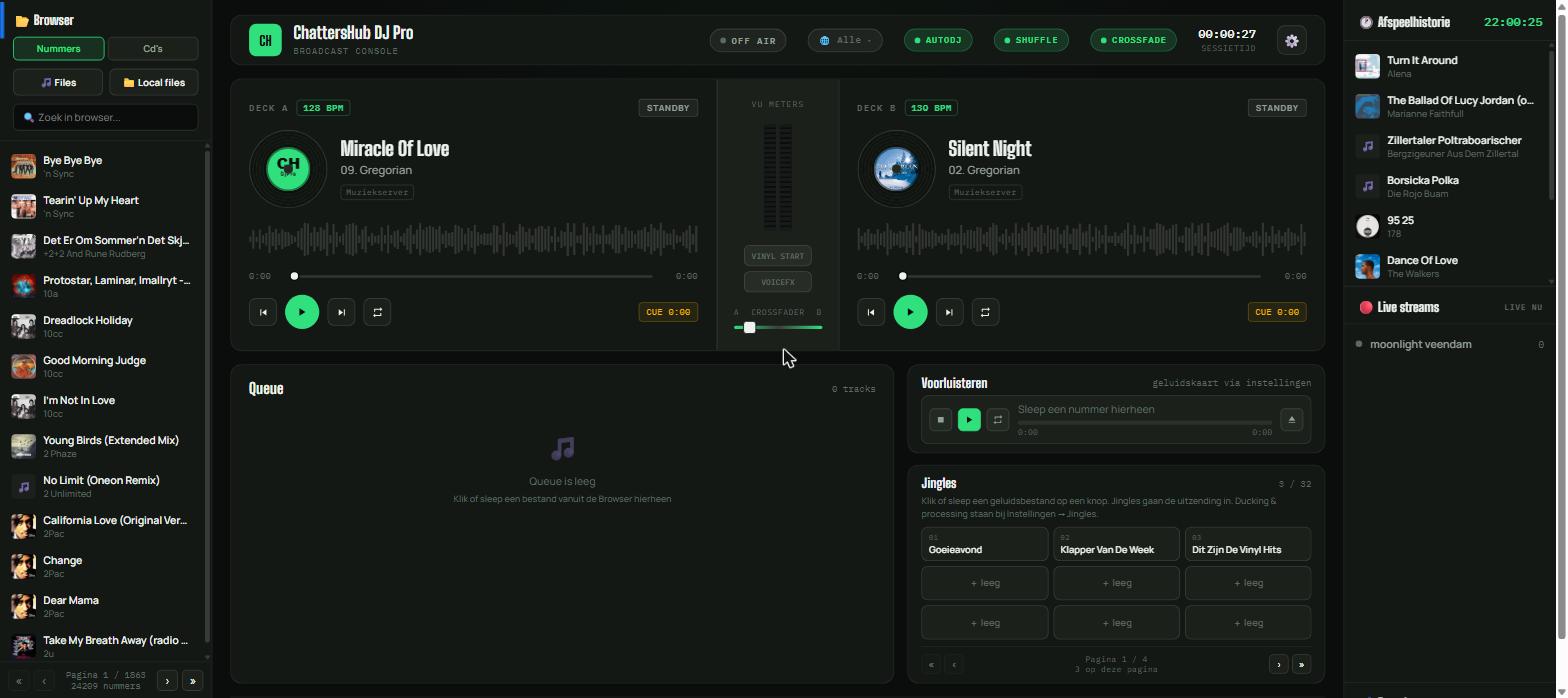The width and height of the screenshot is (1568, 698).
Task: Select live stream moonlight veendam
Action: pos(1450,344)
